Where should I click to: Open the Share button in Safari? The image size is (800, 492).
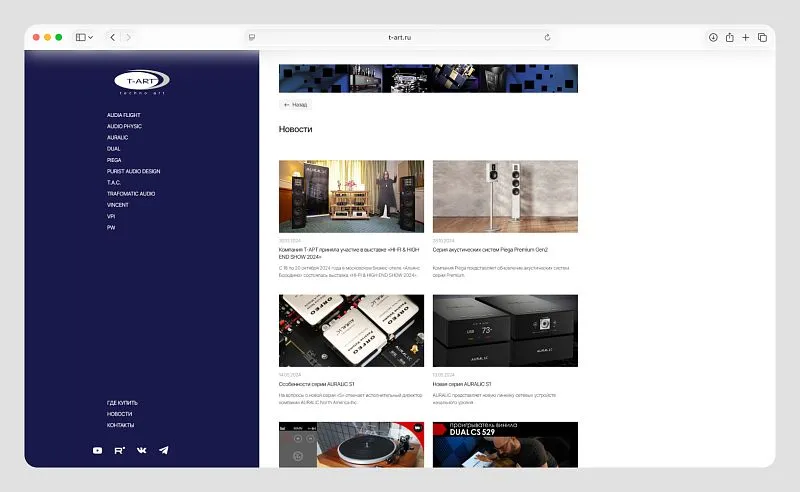[730, 37]
